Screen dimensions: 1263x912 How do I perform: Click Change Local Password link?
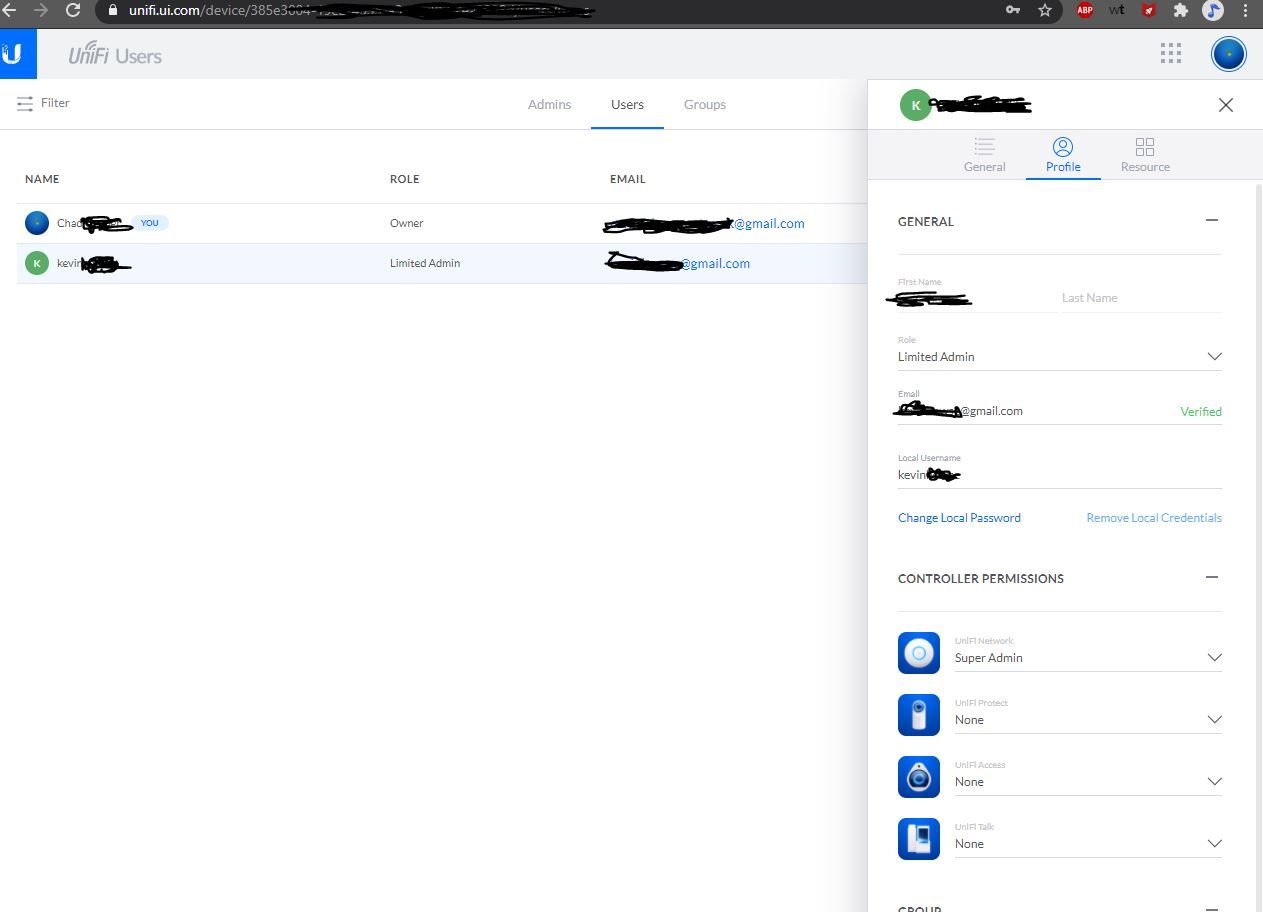(x=959, y=518)
